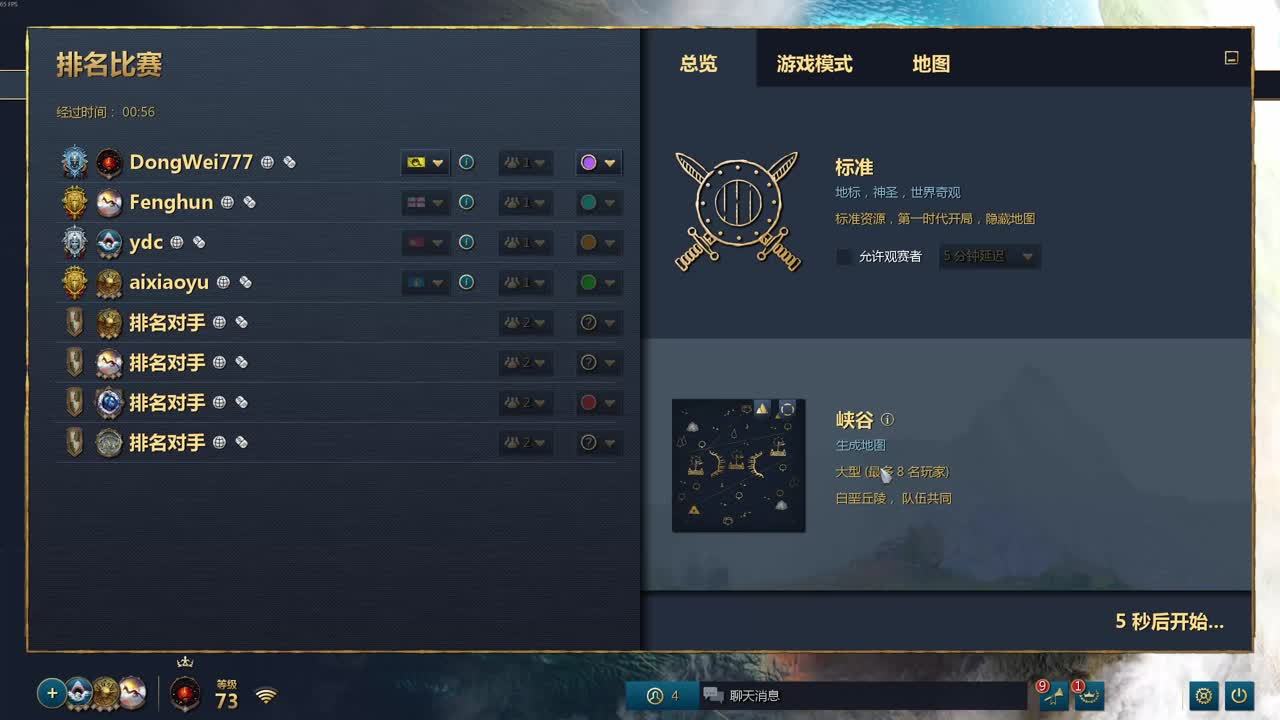The image size is (1280, 720).
Task: Click the player name aixiaoyu
Action: [x=169, y=282]
